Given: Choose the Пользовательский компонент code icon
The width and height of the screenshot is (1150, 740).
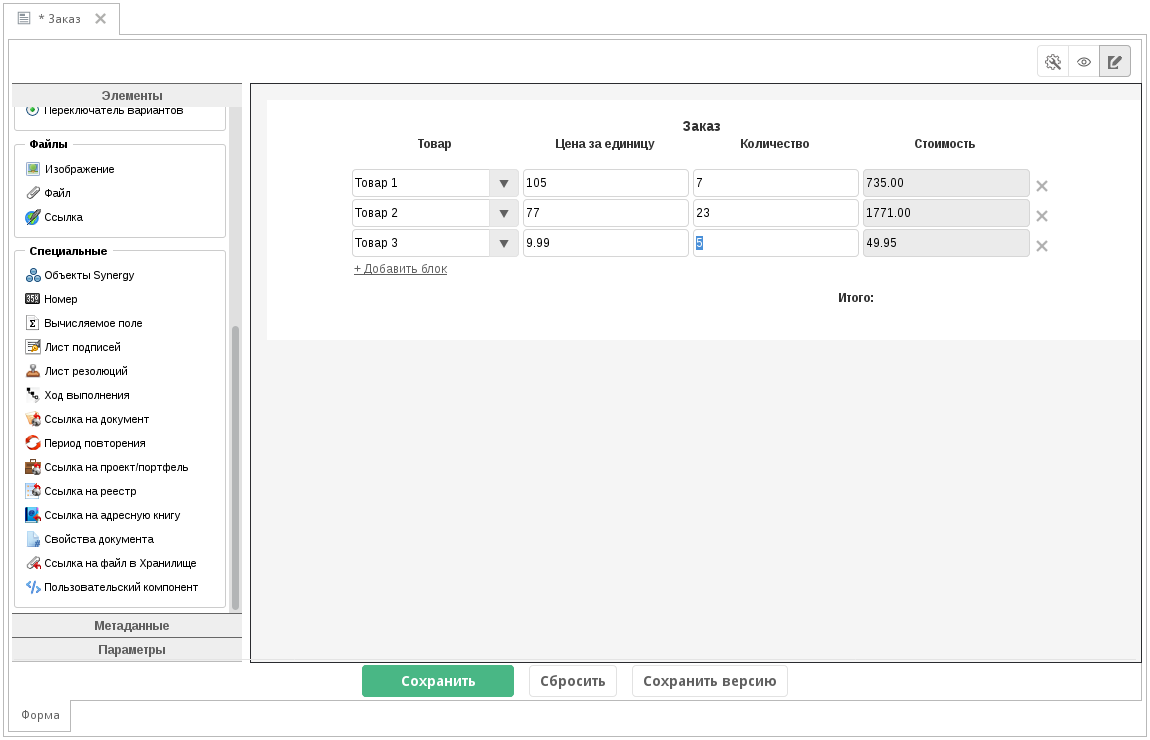Looking at the screenshot, I should click(x=33, y=587).
